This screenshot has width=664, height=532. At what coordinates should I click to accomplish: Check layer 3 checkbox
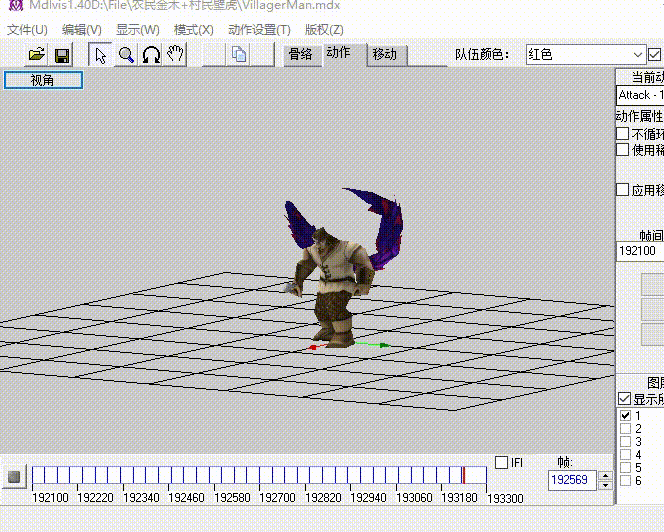coord(625,442)
